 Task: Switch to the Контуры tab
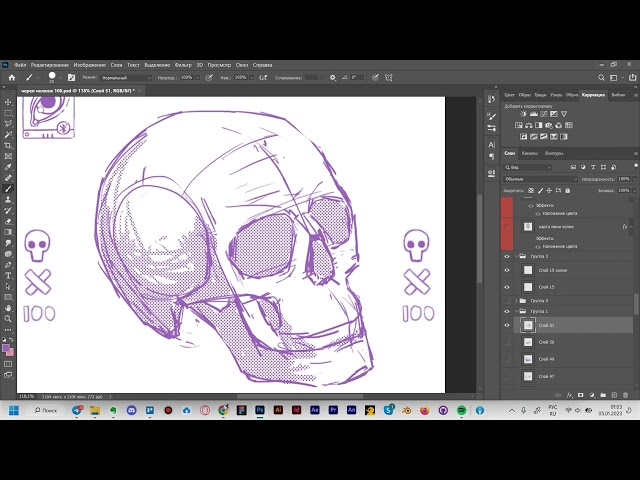pyautogui.click(x=554, y=153)
